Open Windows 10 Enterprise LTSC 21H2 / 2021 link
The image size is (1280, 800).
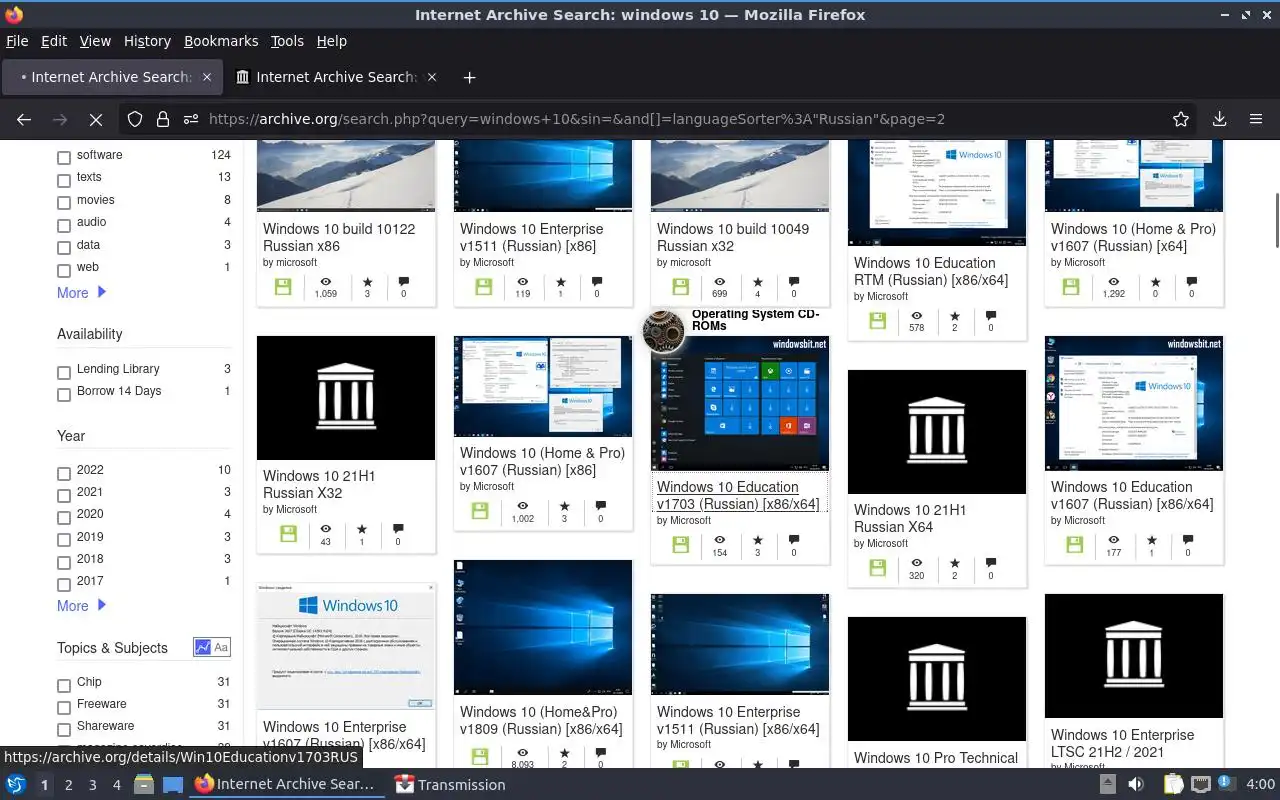pyautogui.click(x=1122, y=743)
